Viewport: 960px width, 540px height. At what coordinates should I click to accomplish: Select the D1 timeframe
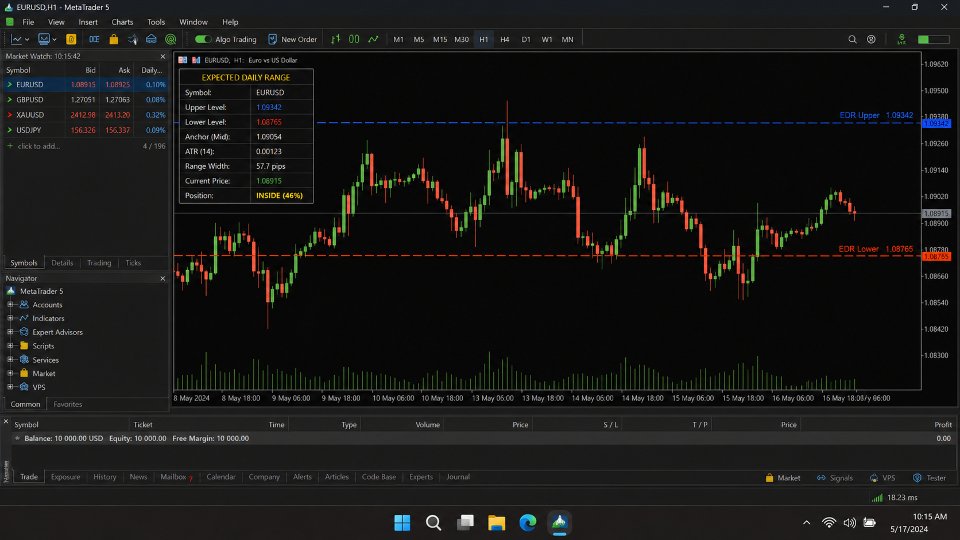click(526, 39)
